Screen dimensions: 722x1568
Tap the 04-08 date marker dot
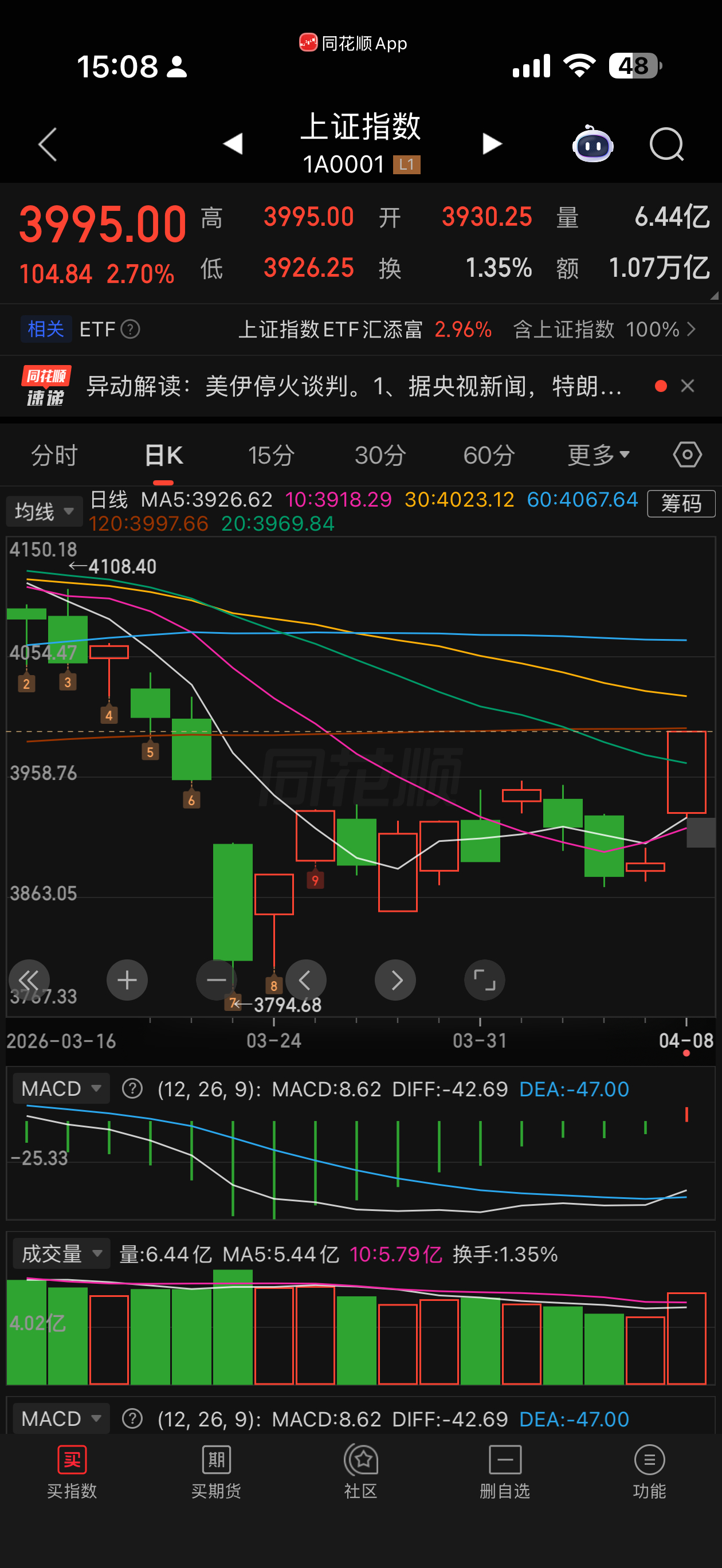pyautogui.click(x=686, y=1053)
